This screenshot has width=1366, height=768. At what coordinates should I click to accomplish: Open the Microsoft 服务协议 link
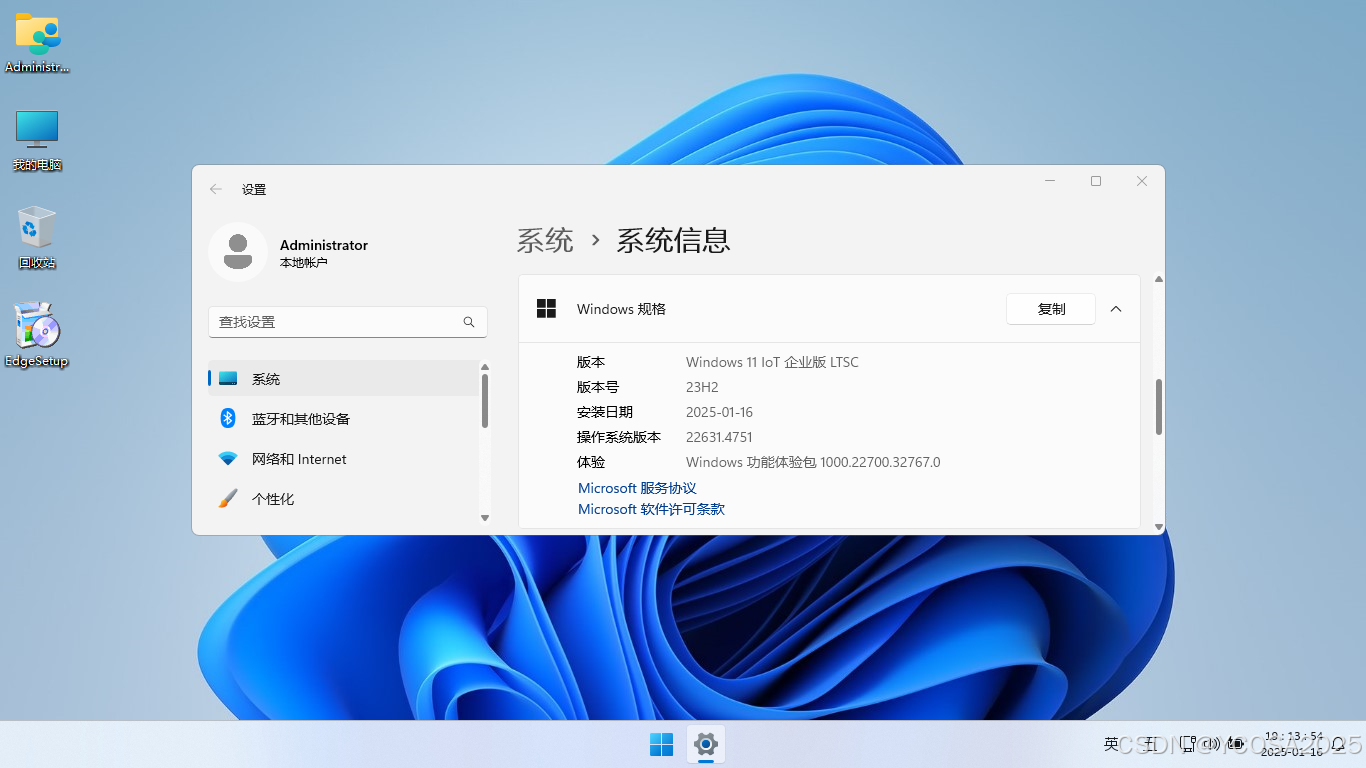637,488
